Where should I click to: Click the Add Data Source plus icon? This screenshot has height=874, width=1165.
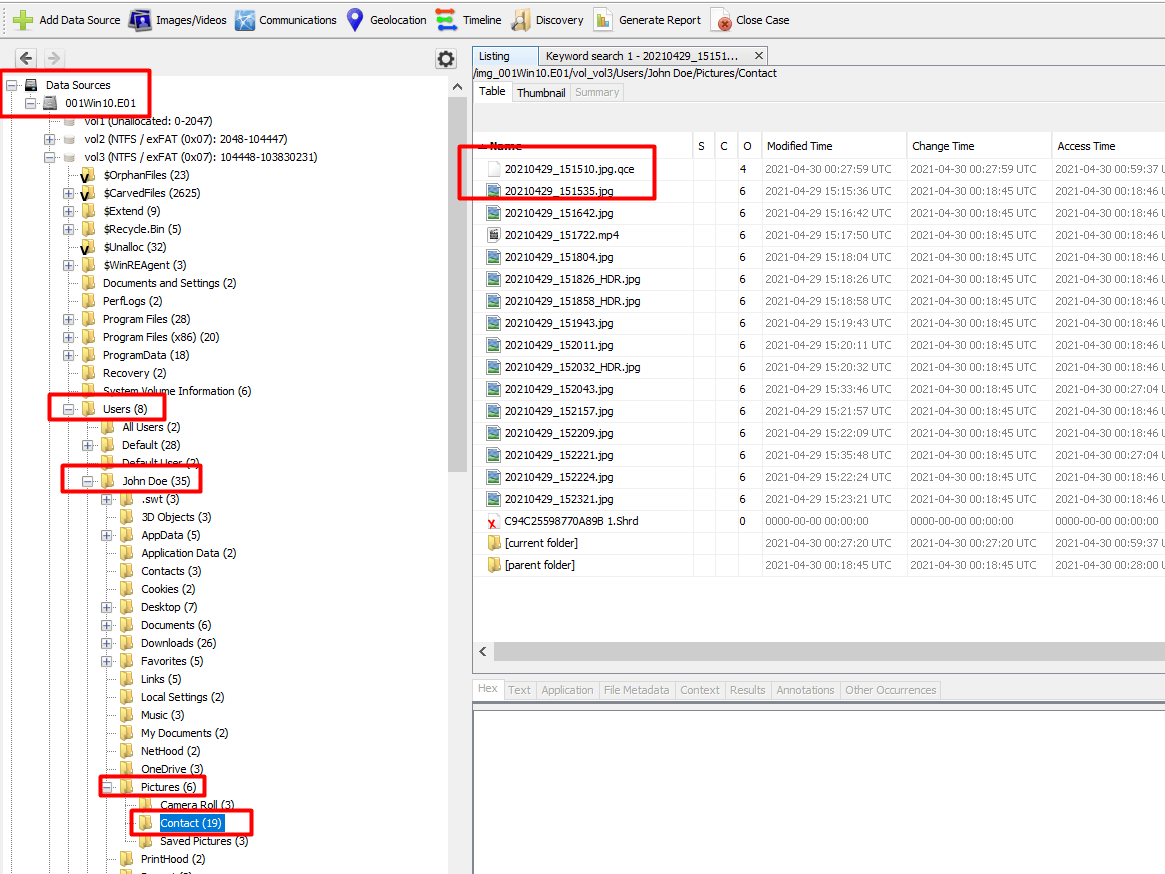[x=22, y=20]
